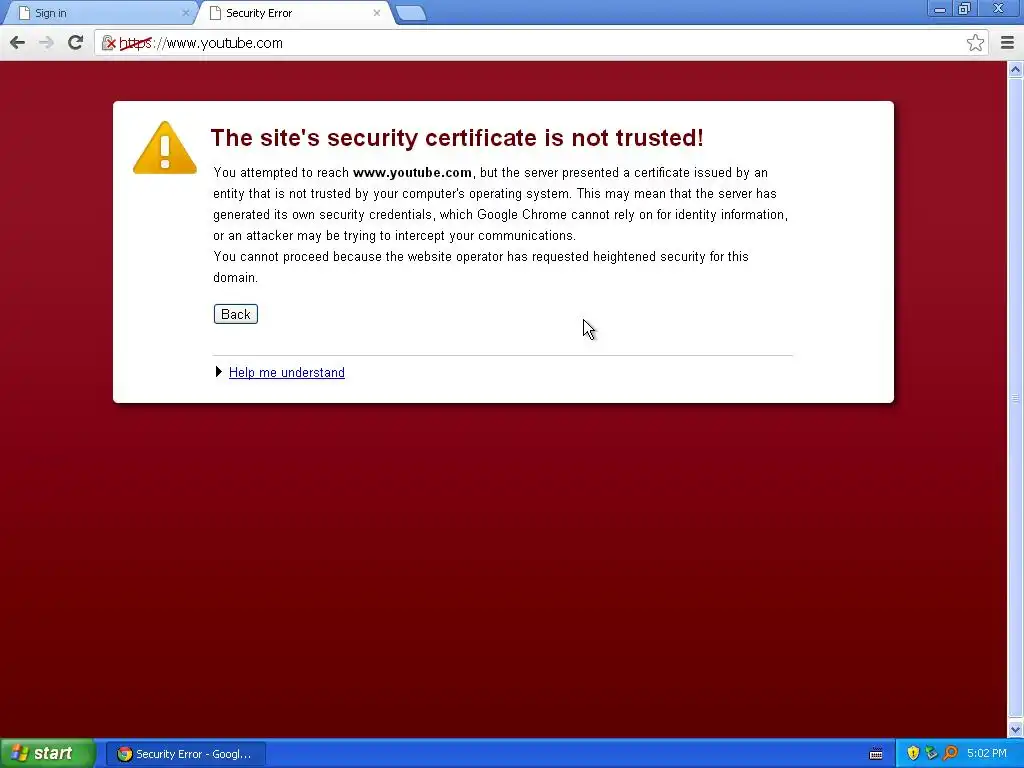Click the forward navigation arrow
This screenshot has height=768, width=1024.
(x=46, y=43)
